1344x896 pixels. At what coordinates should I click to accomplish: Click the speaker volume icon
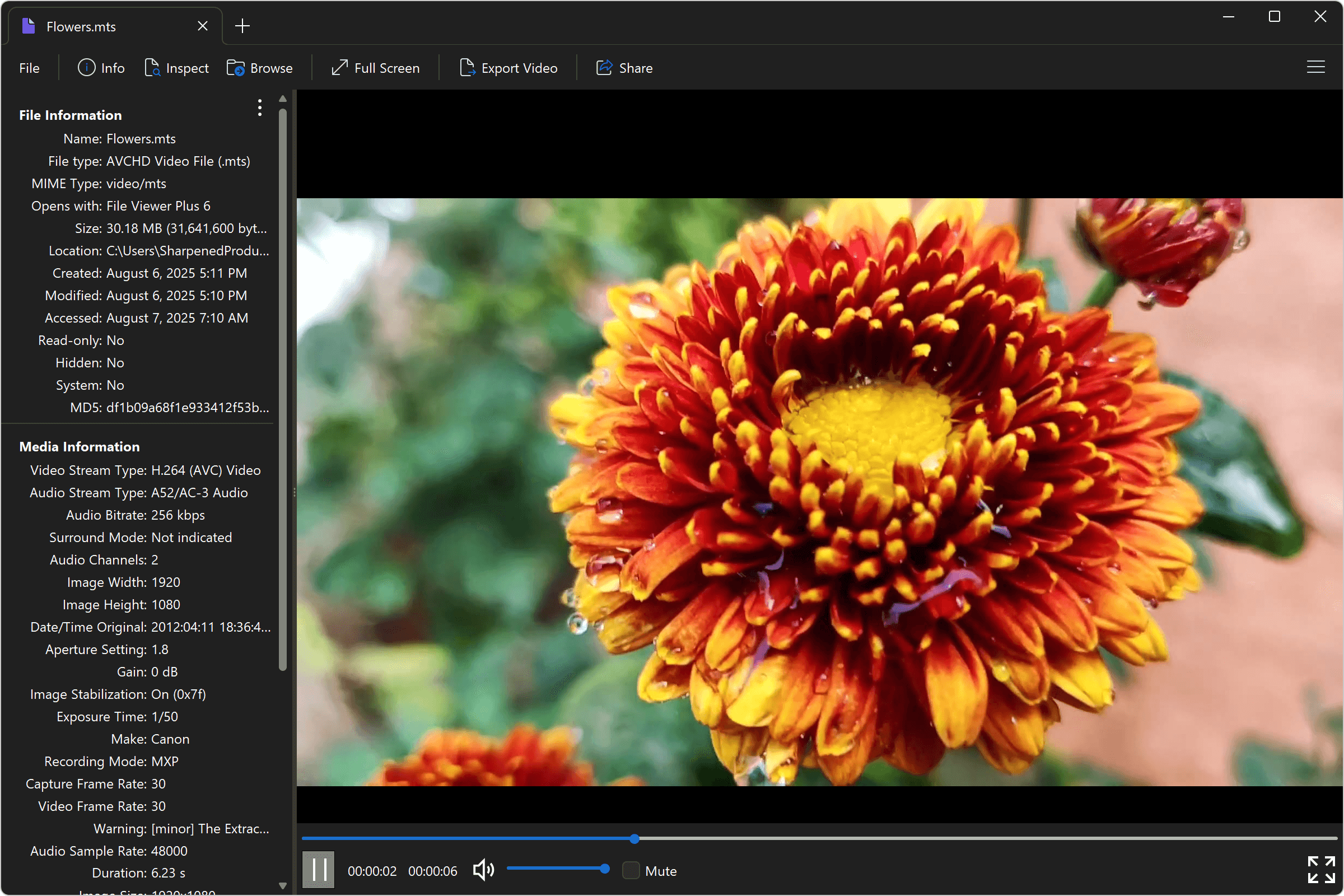(x=483, y=869)
